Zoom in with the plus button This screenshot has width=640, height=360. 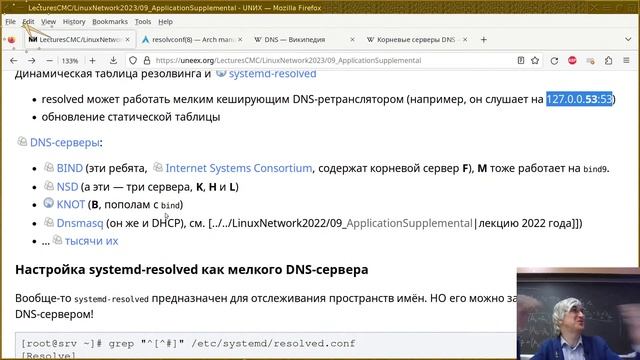(x=92, y=60)
